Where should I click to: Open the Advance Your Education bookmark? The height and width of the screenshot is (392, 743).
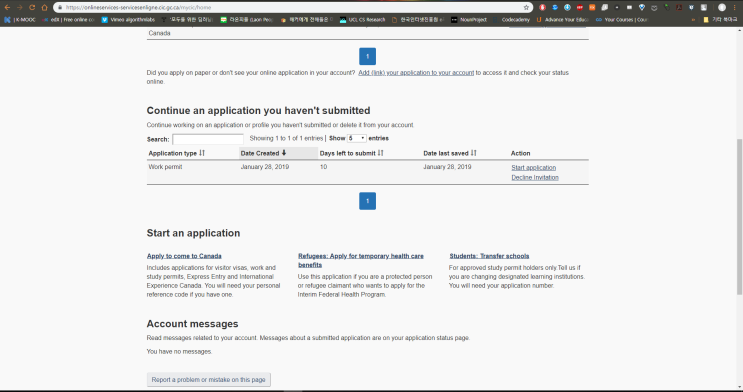(562, 20)
